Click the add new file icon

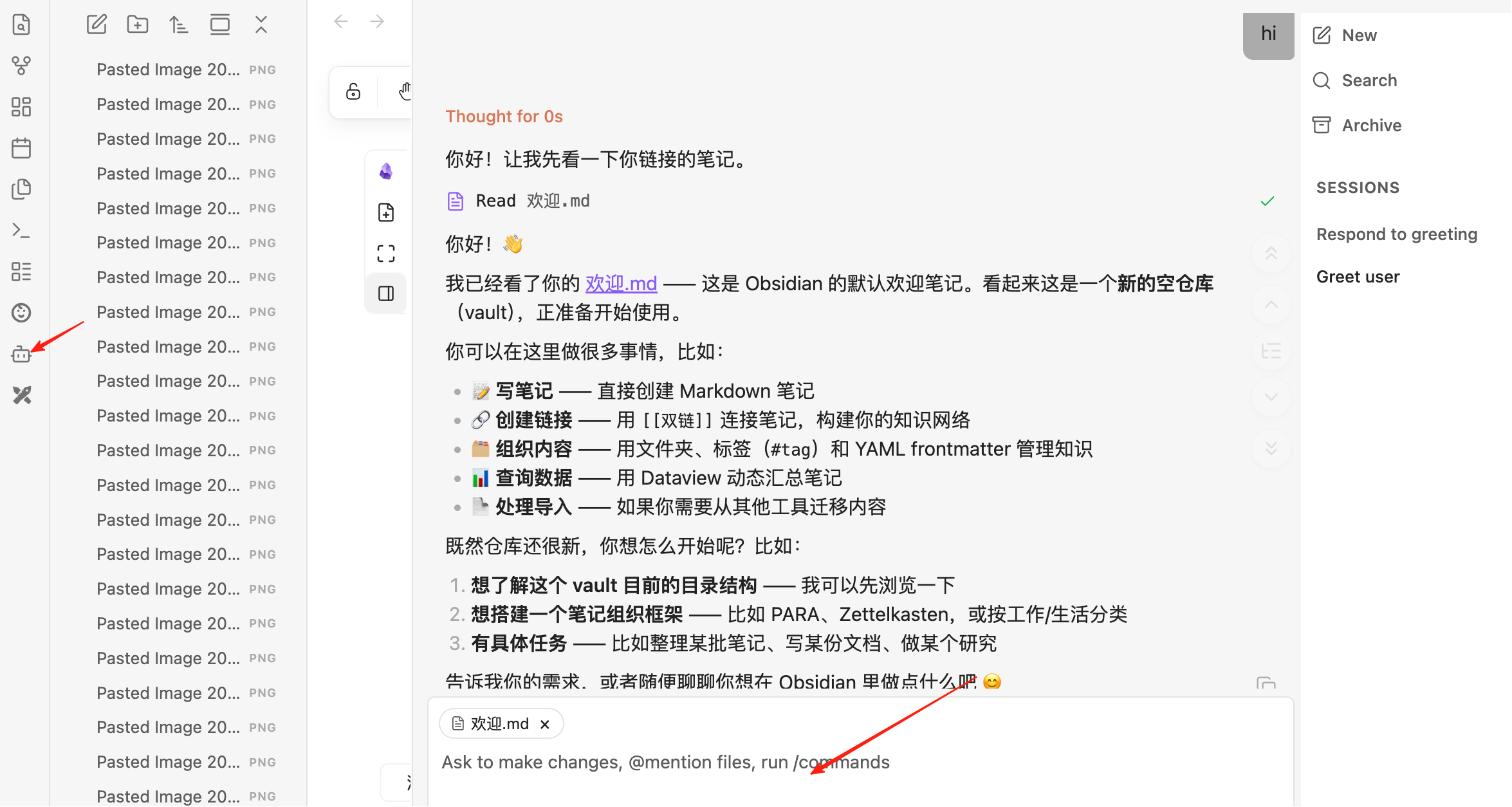coord(386,212)
